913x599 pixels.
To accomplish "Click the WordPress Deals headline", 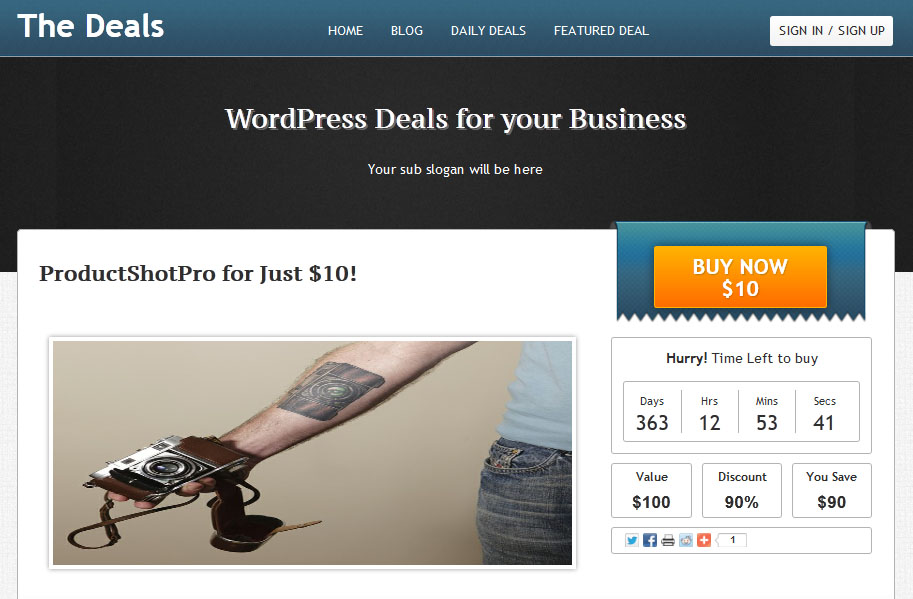I will tap(456, 119).
